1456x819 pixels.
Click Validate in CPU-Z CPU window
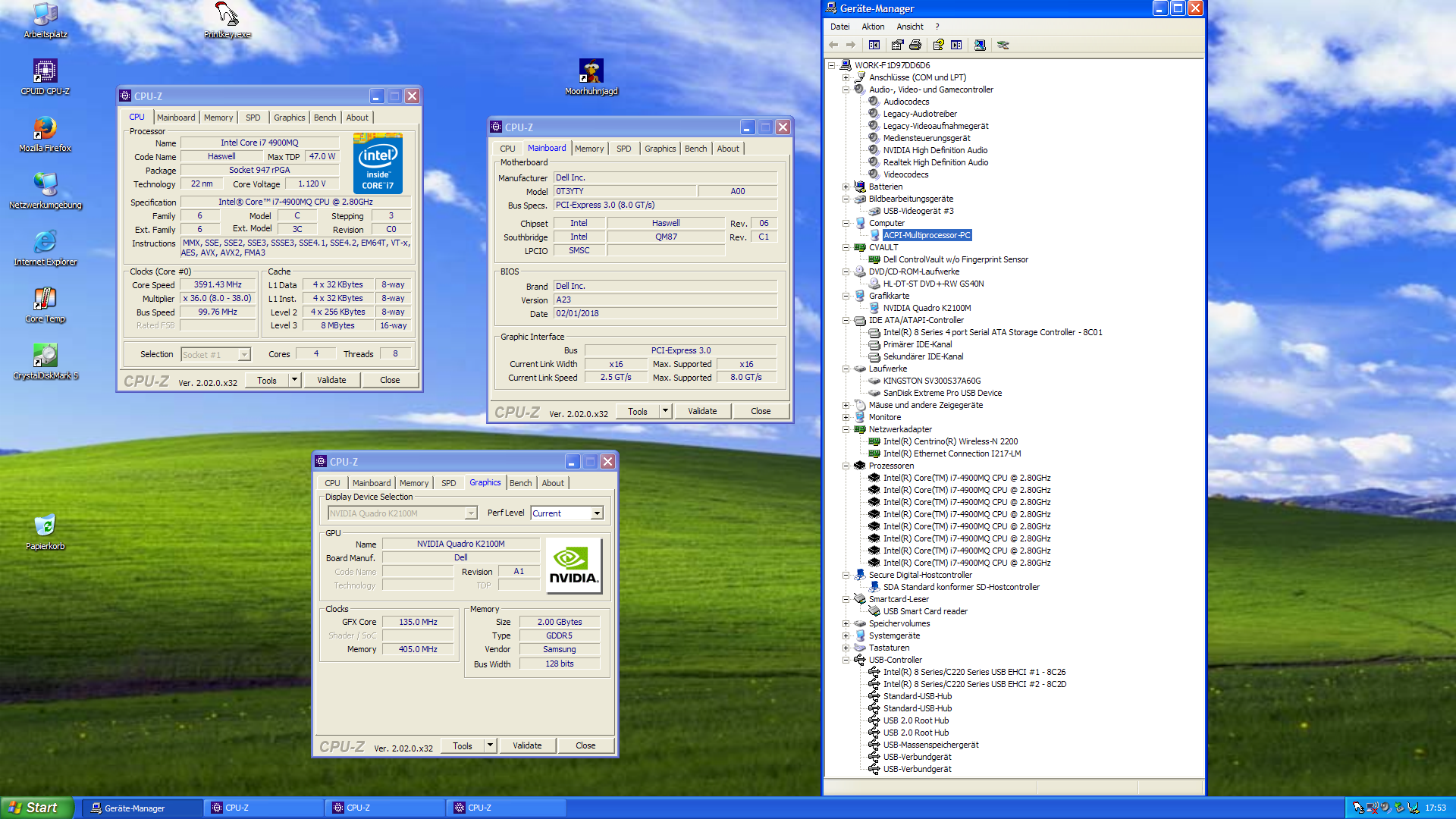pos(331,380)
